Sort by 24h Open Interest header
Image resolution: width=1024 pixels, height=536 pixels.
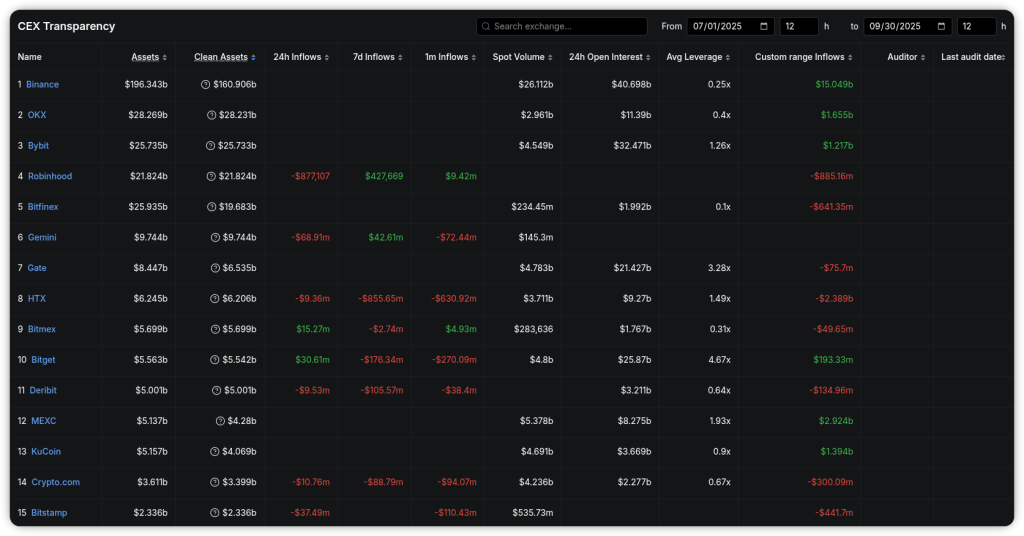pyautogui.click(x=608, y=57)
